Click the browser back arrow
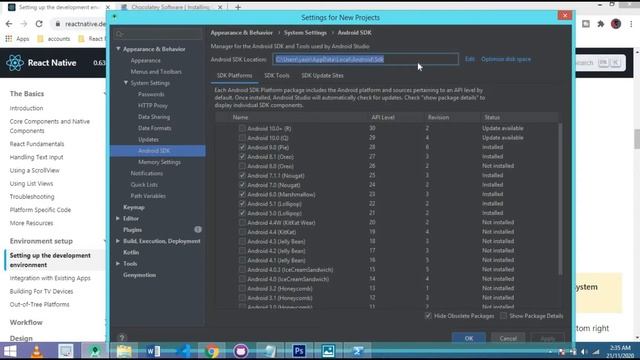The width and height of the screenshot is (640, 360). pyautogui.click(x=9, y=24)
